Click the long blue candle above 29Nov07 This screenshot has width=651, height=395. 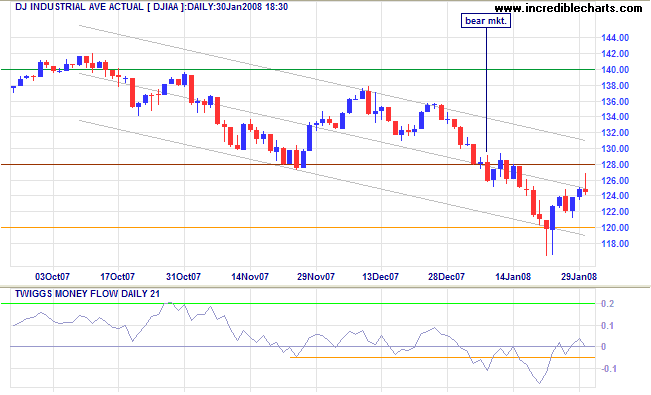pyautogui.click(x=309, y=137)
